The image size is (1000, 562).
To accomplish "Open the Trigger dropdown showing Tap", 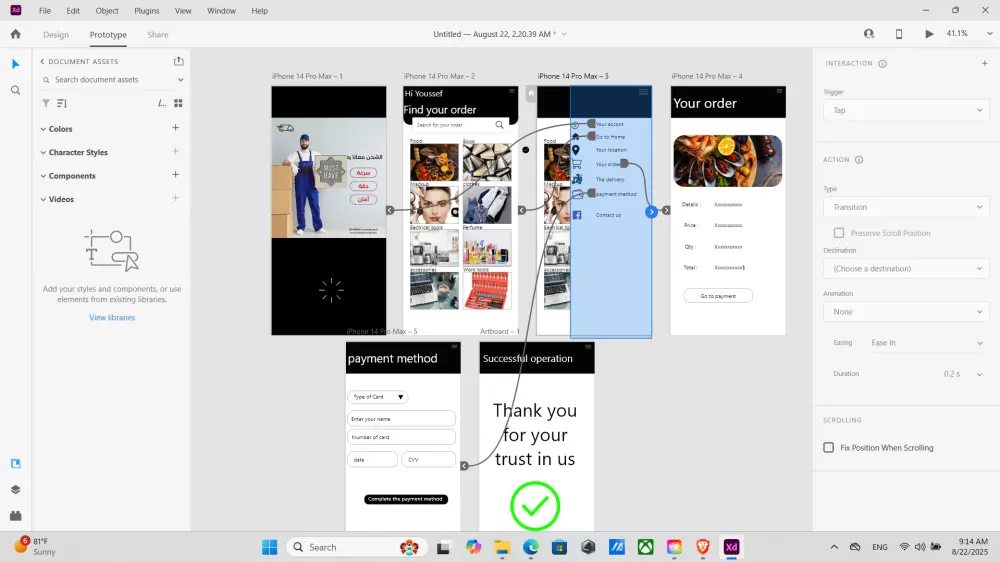I will tap(906, 110).
